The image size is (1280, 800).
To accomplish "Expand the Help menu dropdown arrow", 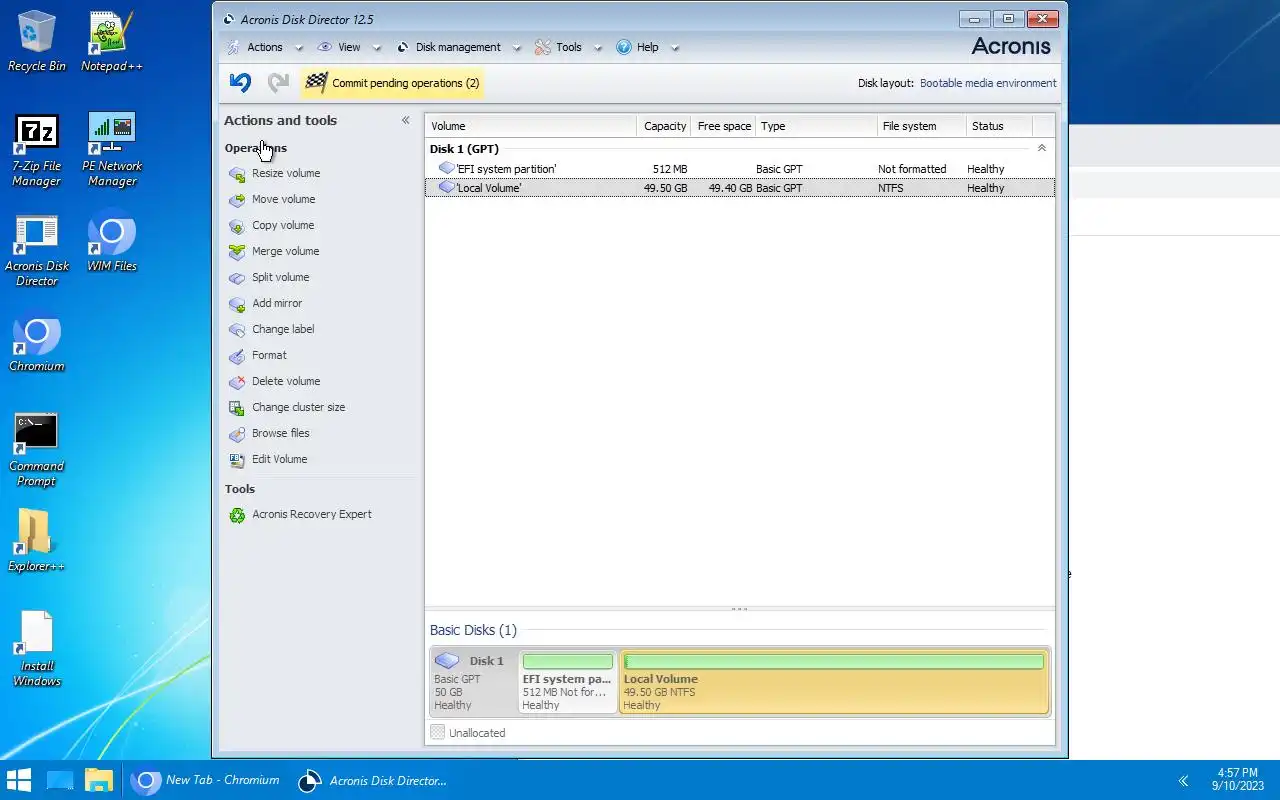I will 675,48.
